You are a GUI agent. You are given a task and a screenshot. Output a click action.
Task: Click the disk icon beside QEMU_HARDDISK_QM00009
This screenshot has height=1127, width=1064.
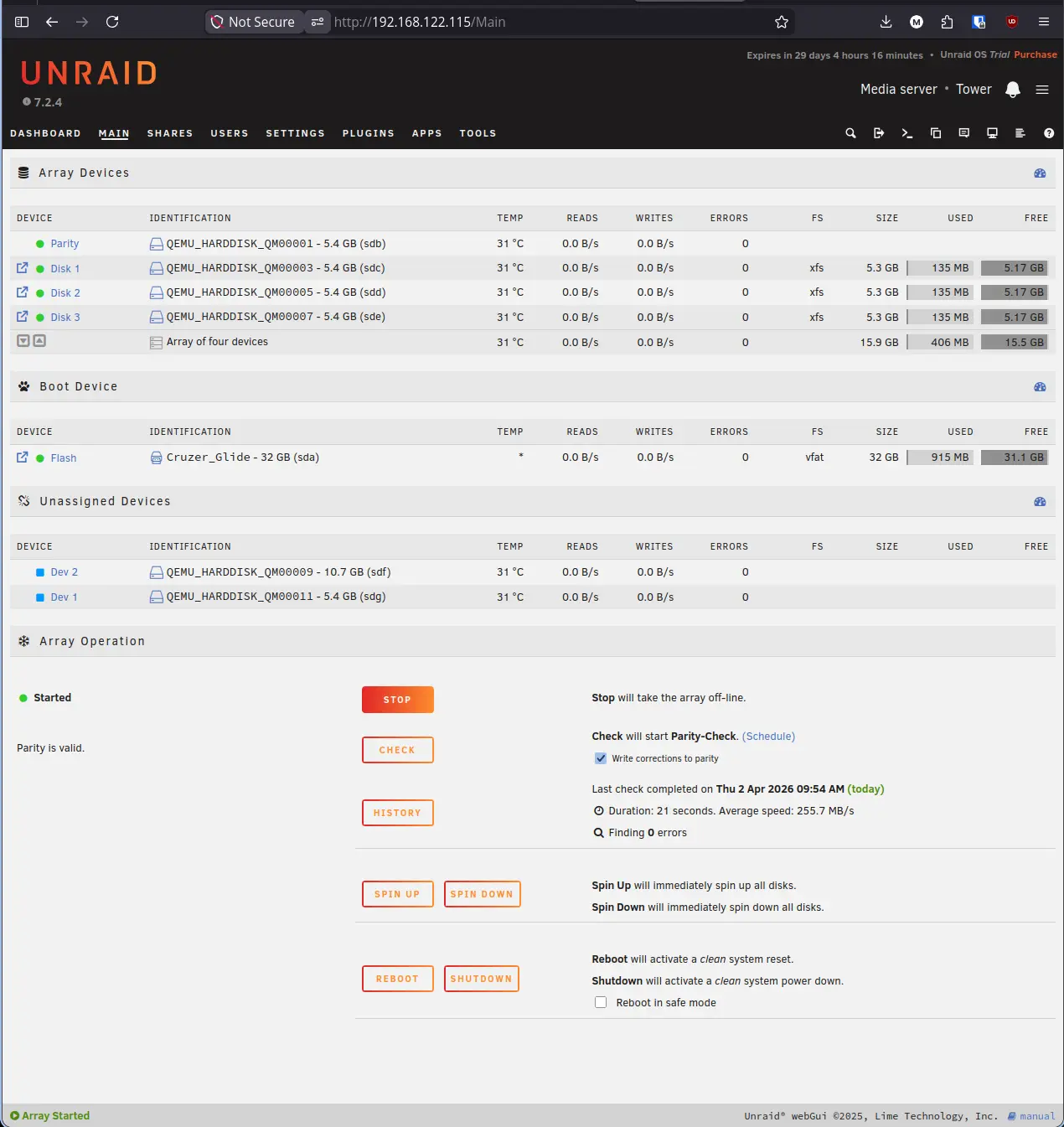click(156, 572)
